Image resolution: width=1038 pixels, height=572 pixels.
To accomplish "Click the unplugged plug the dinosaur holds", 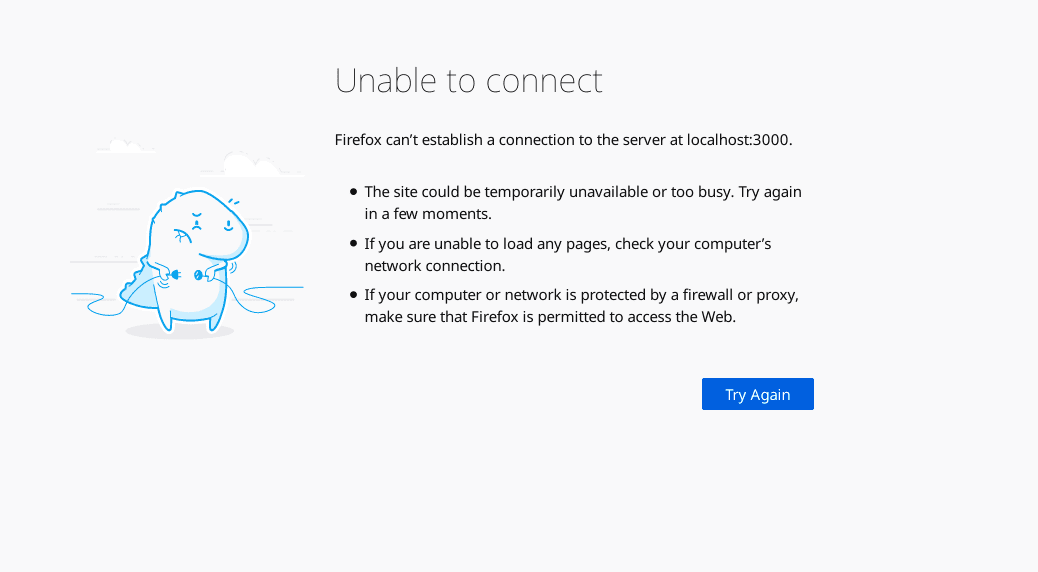I will (173, 275).
